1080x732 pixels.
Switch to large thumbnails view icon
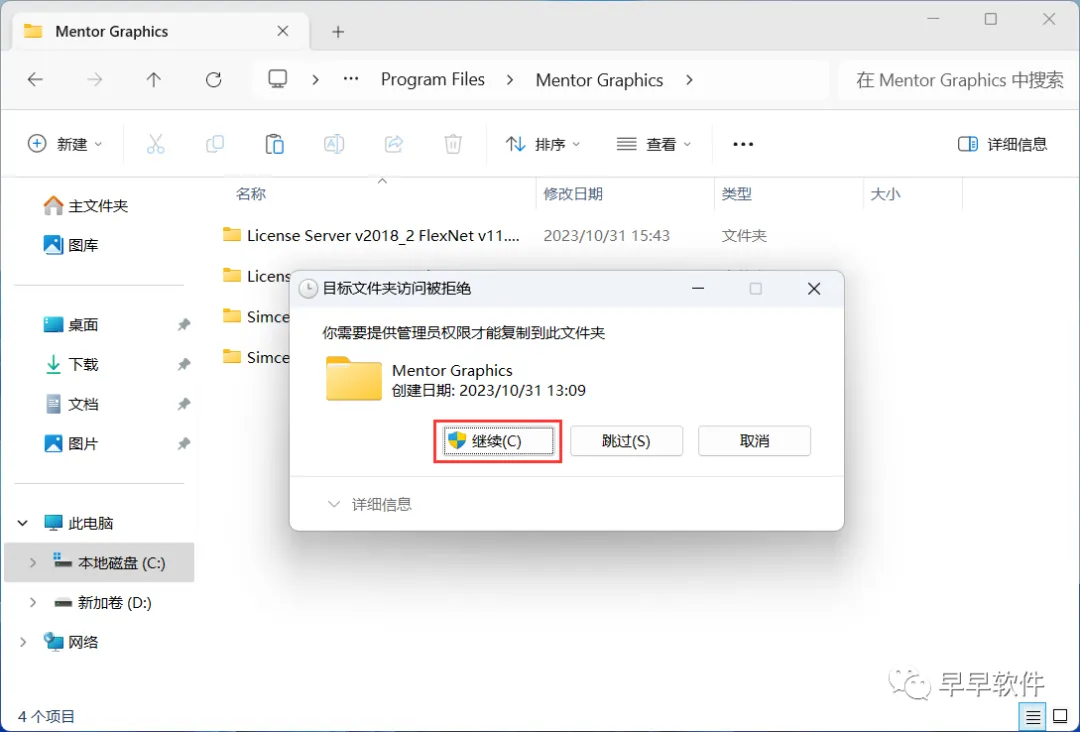(x=1060, y=717)
